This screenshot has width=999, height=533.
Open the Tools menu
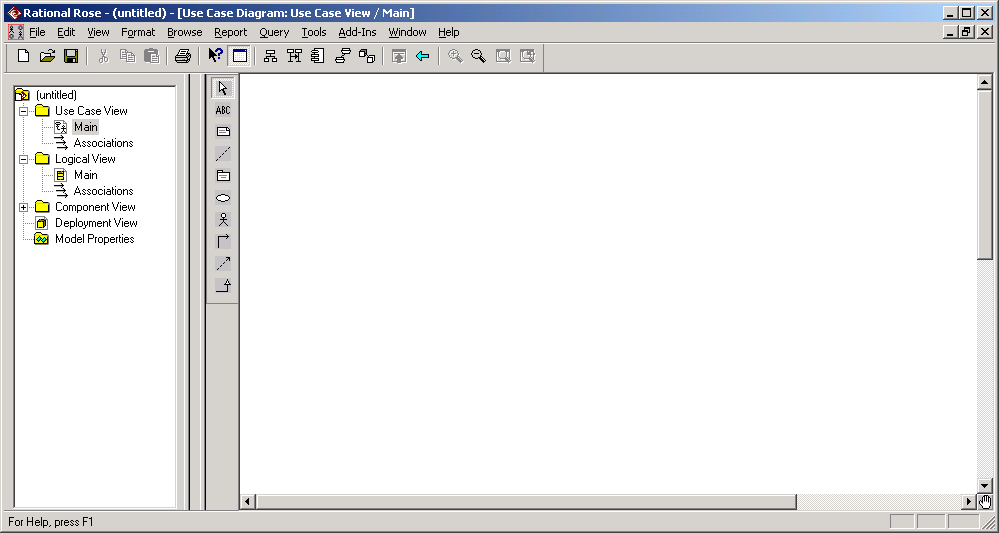tap(314, 32)
